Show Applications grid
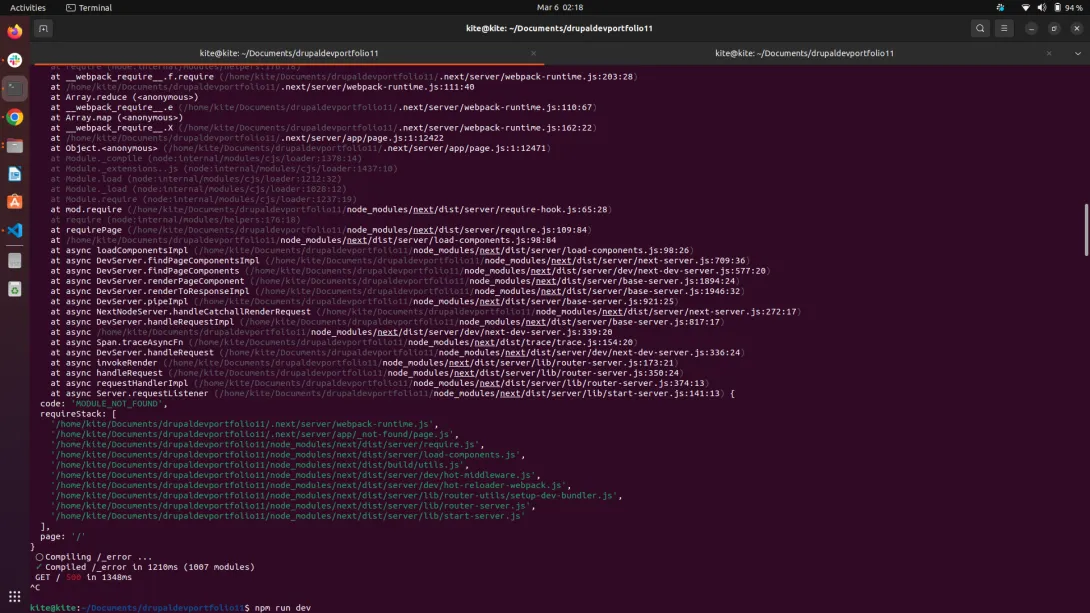Image resolution: width=1090 pixels, height=613 pixels. 14,597
